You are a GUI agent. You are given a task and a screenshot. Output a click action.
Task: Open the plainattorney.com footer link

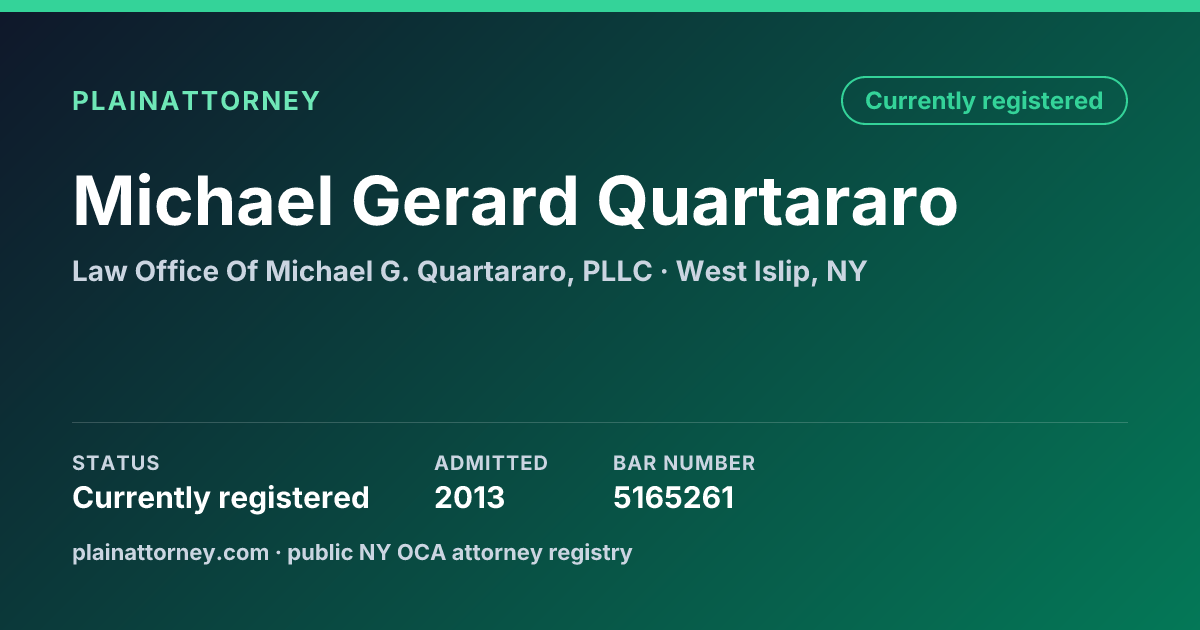point(170,552)
